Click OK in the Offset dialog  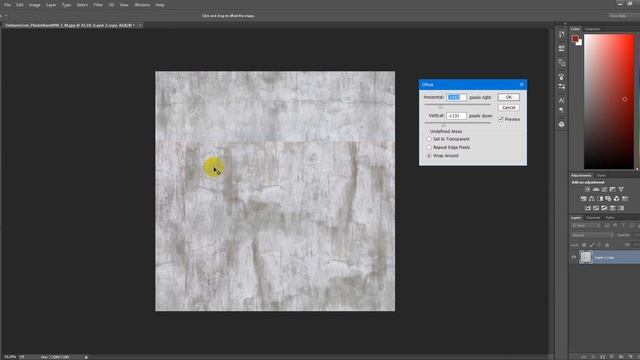coord(509,97)
